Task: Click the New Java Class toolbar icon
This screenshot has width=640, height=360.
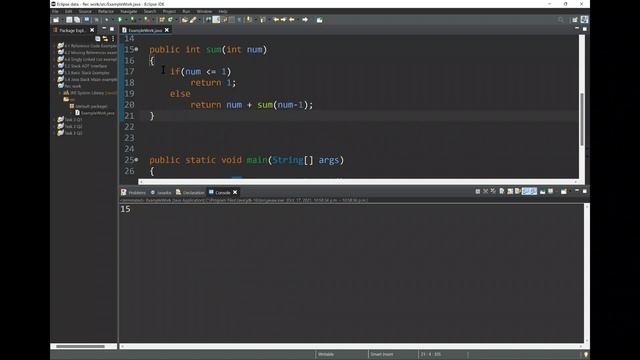Action: pyautogui.click(x=170, y=20)
